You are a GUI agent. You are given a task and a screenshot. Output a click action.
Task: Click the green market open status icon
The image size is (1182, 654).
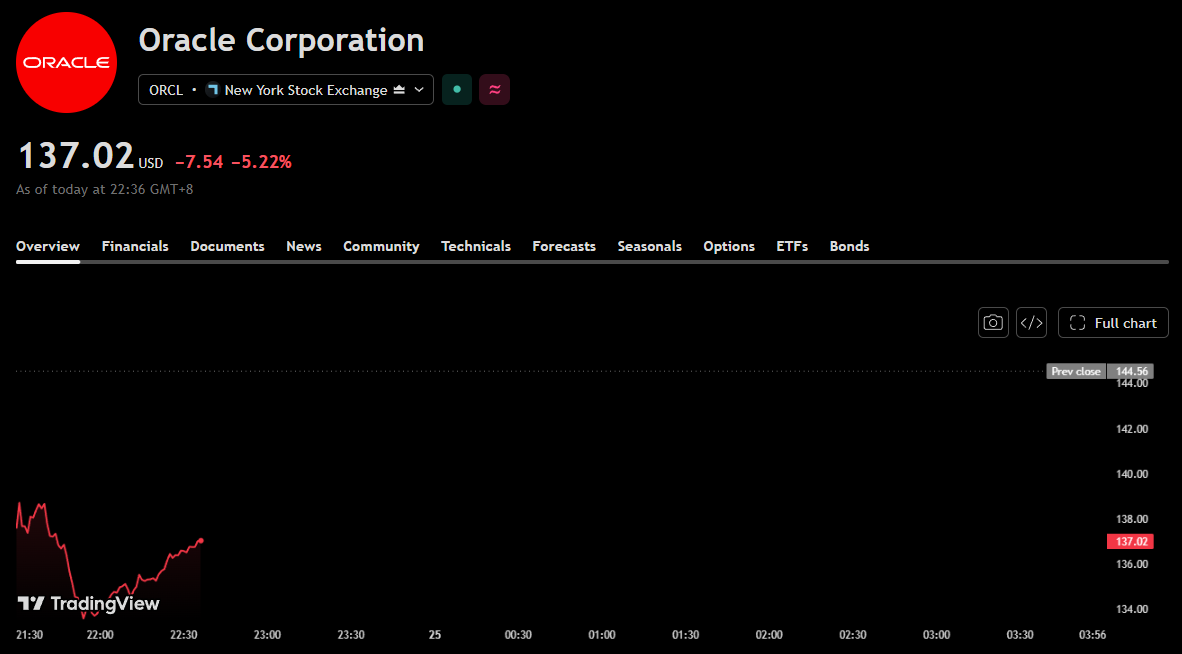click(457, 90)
